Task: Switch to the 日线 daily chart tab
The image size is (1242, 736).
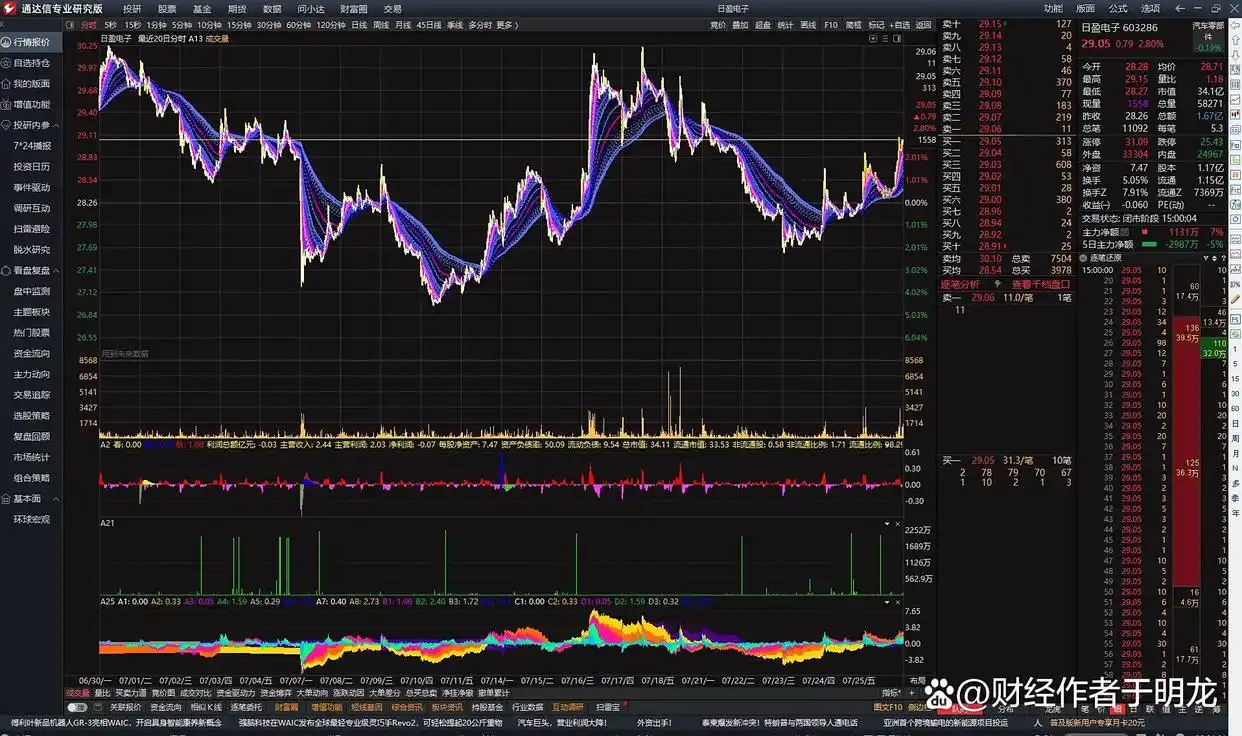Action: click(x=359, y=26)
